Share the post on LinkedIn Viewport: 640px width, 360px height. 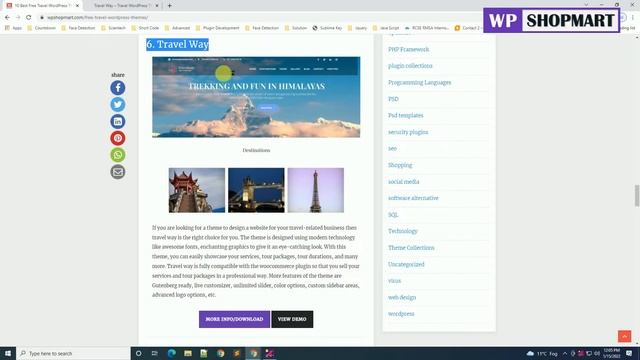point(118,121)
